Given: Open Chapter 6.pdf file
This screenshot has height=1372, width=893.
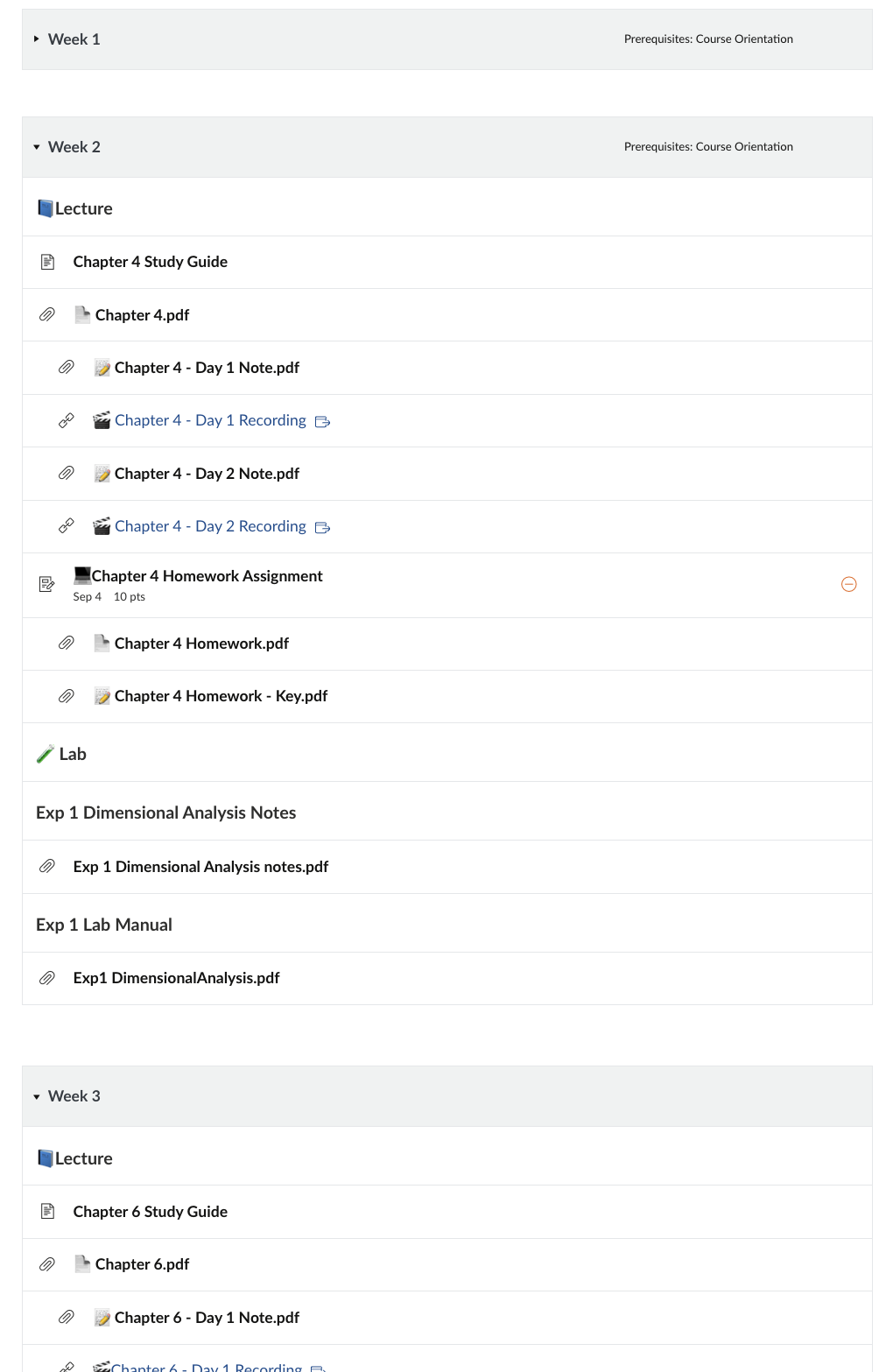Looking at the screenshot, I should pos(142,1264).
